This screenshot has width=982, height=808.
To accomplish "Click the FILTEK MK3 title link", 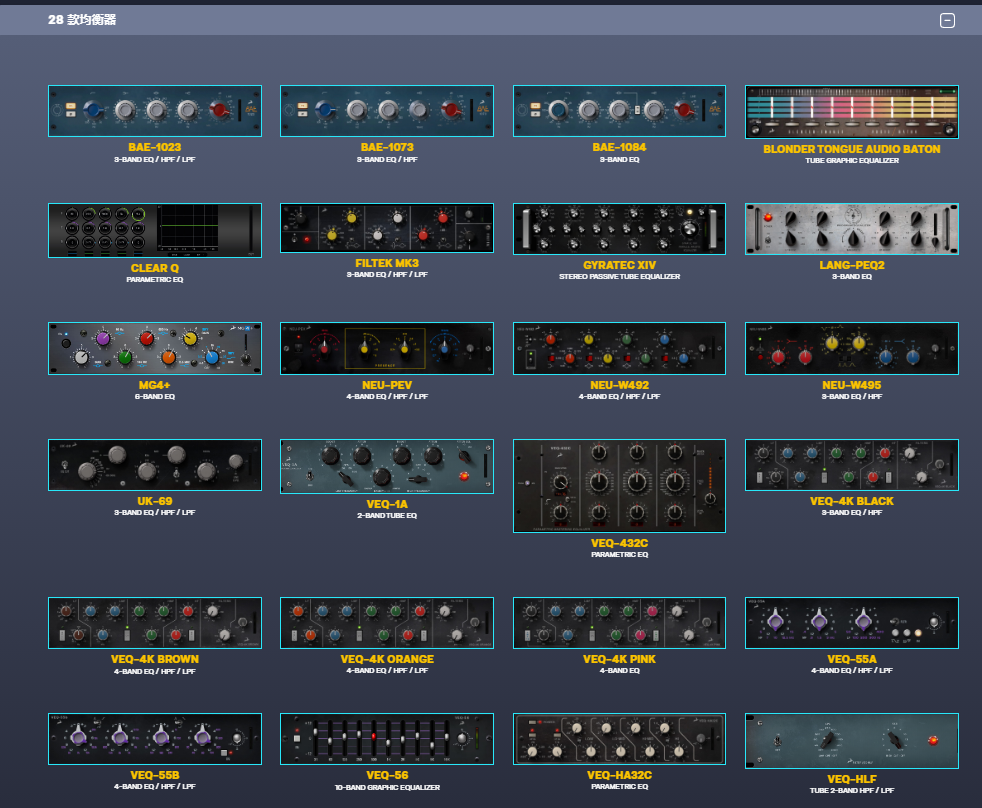I will point(386,265).
